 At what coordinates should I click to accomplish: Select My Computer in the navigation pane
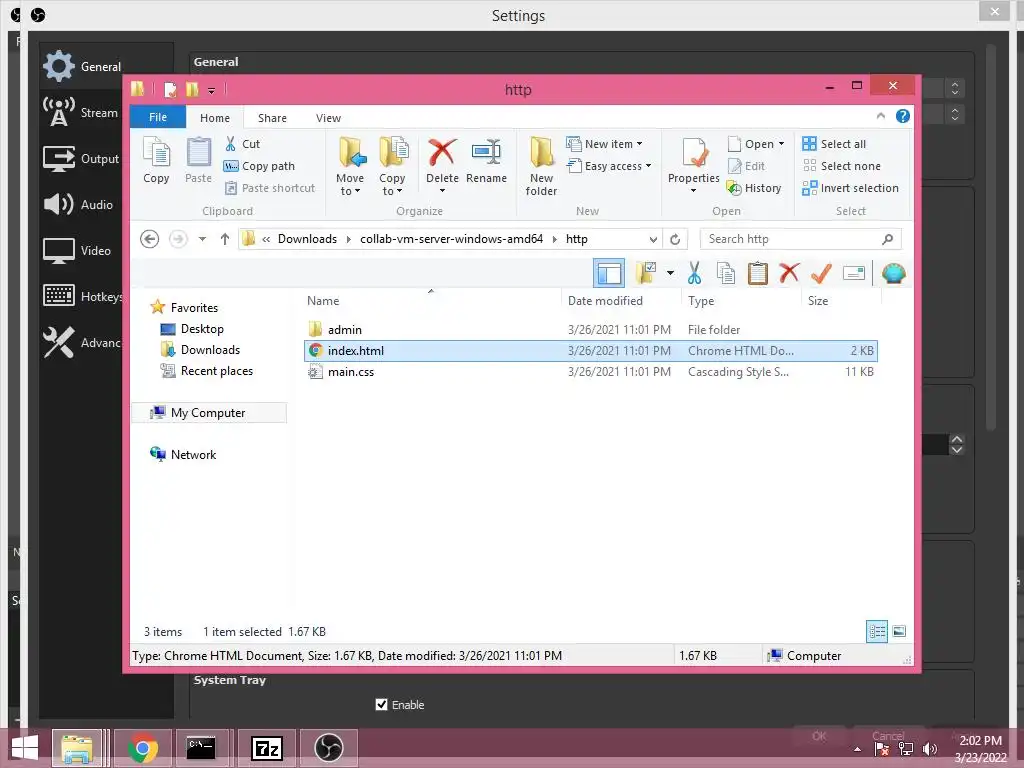(208, 413)
